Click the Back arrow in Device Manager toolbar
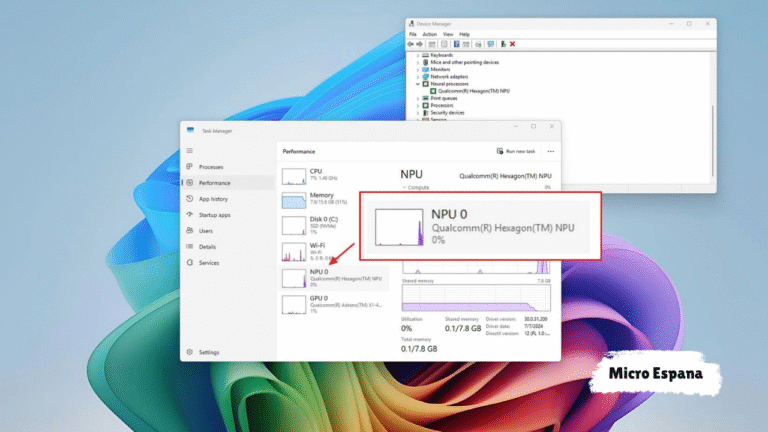 coord(411,44)
